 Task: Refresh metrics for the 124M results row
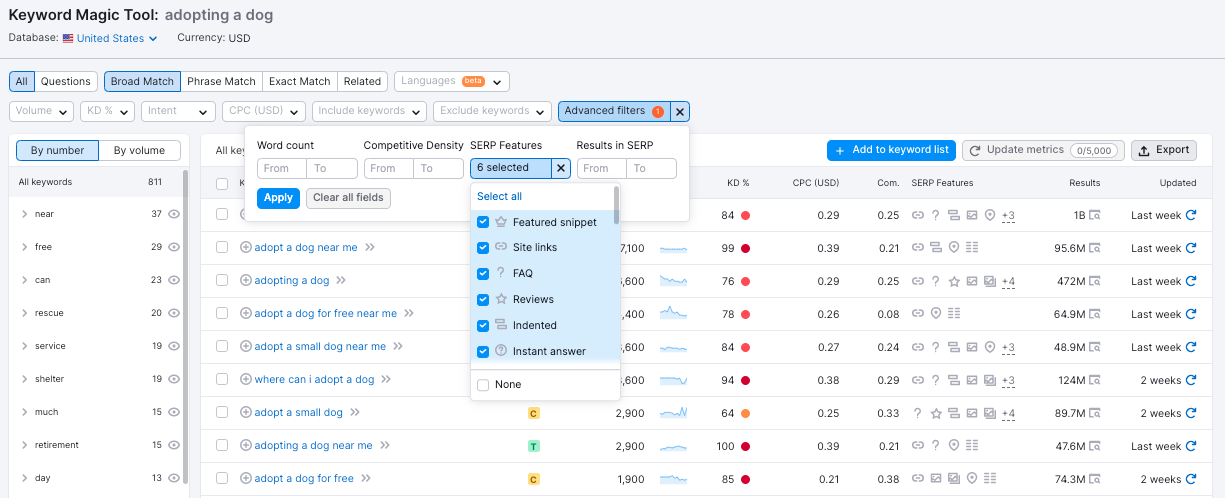(x=1190, y=380)
